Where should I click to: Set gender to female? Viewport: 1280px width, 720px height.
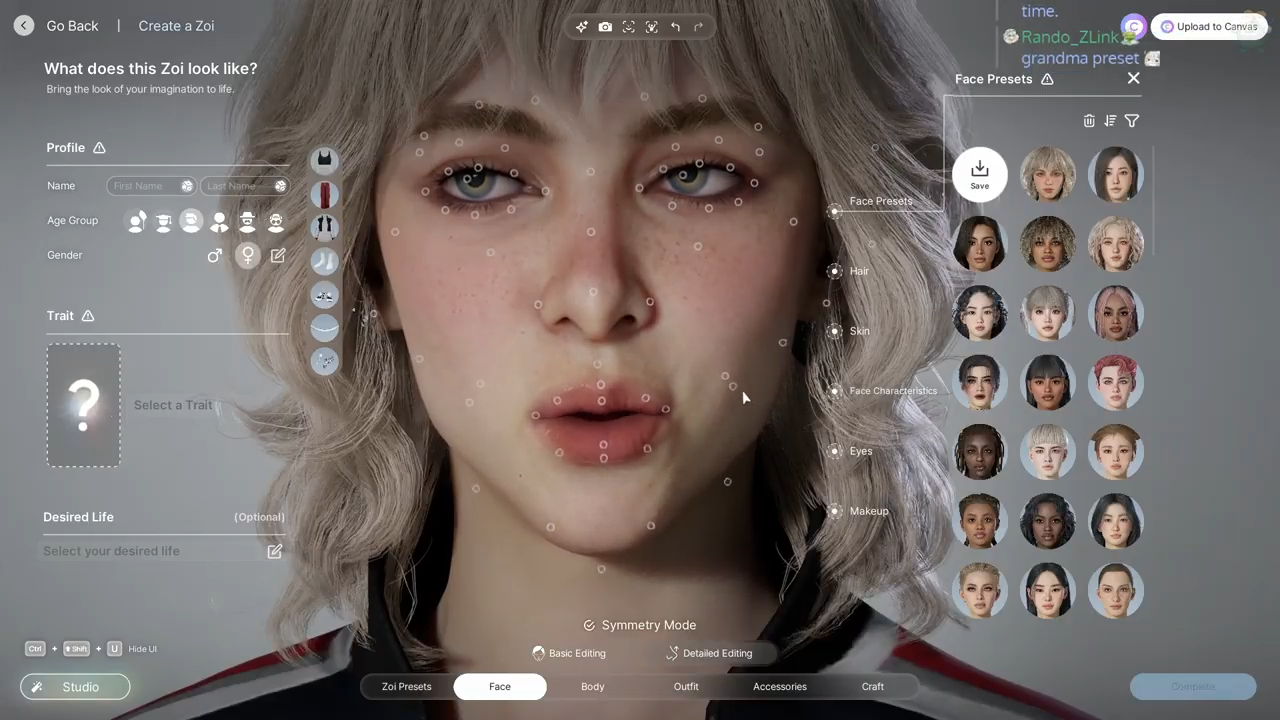pyautogui.click(x=247, y=256)
